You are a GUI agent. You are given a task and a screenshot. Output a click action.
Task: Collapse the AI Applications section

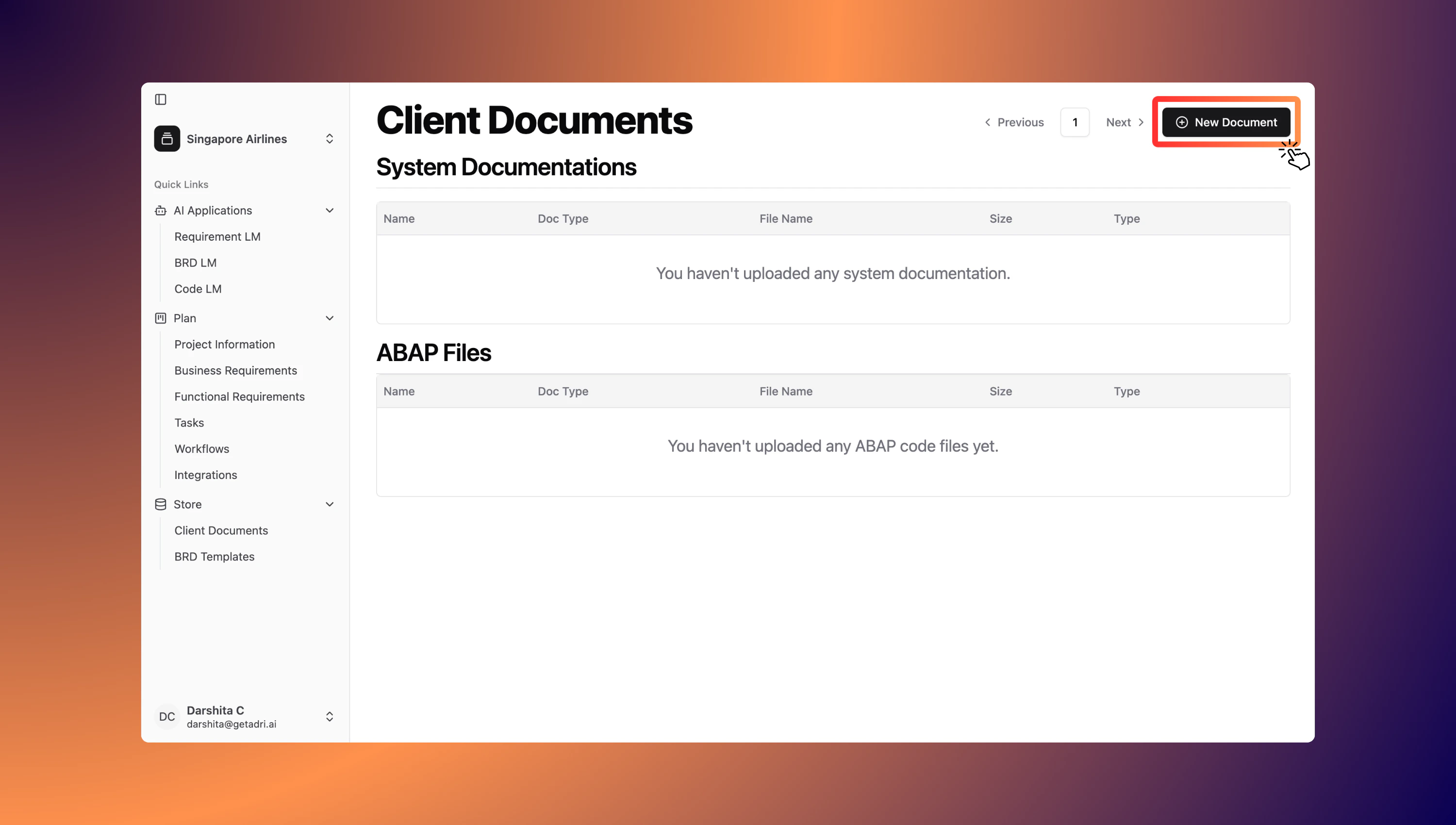pyautogui.click(x=329, y=211)
